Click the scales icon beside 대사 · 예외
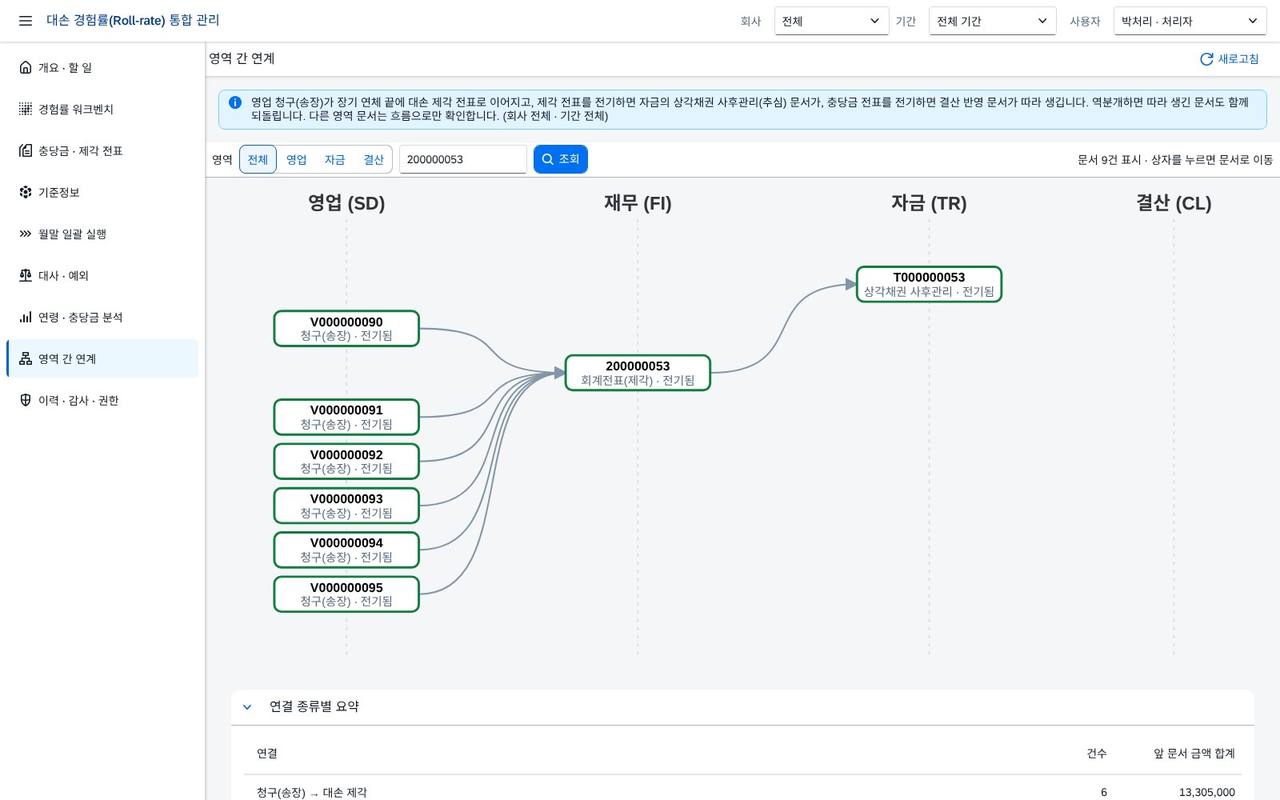This screenshot has height=800, width=1280. pyautogui.click(x=25, y=275)
